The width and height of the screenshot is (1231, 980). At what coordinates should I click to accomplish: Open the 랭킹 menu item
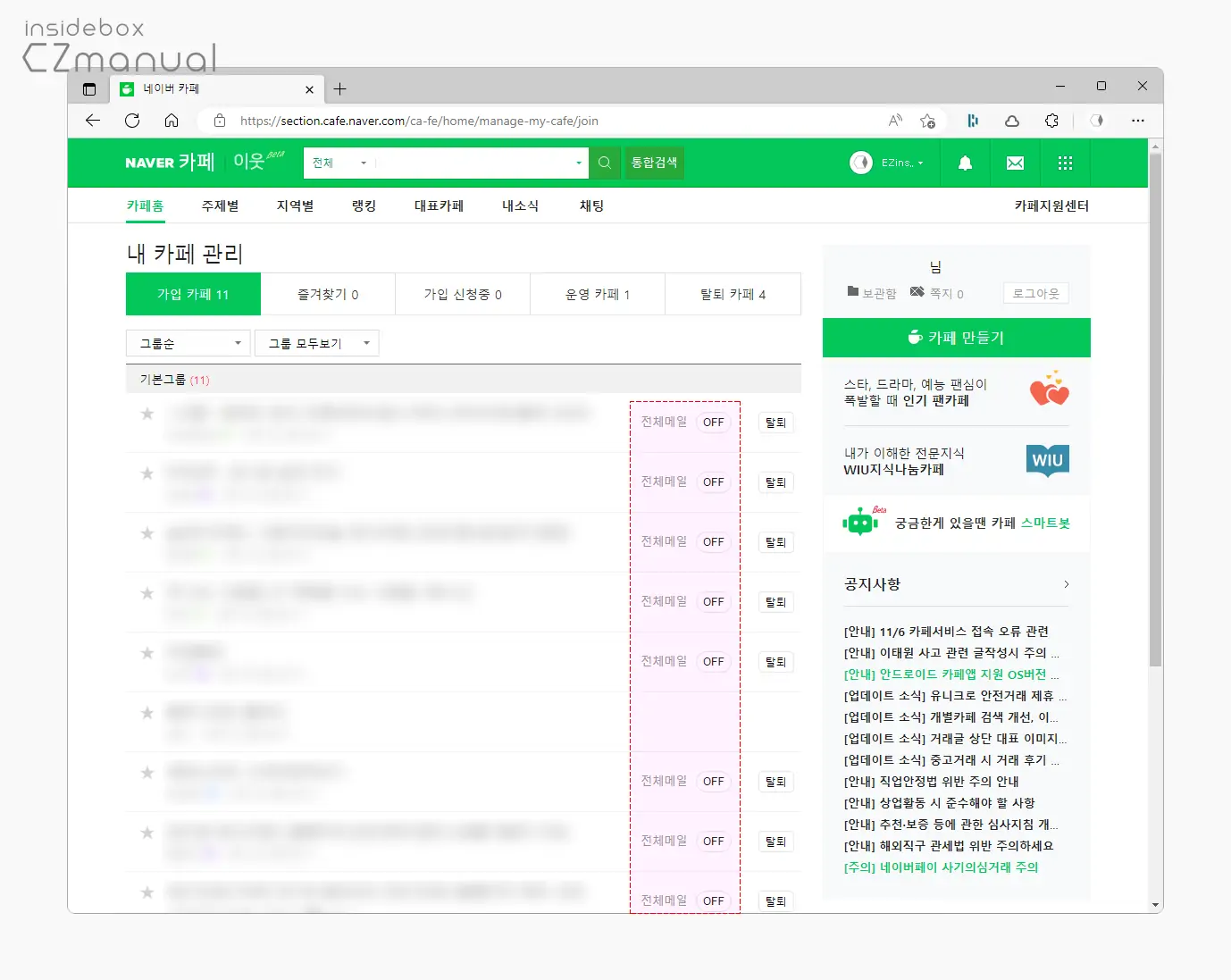[x=364, y=205]
